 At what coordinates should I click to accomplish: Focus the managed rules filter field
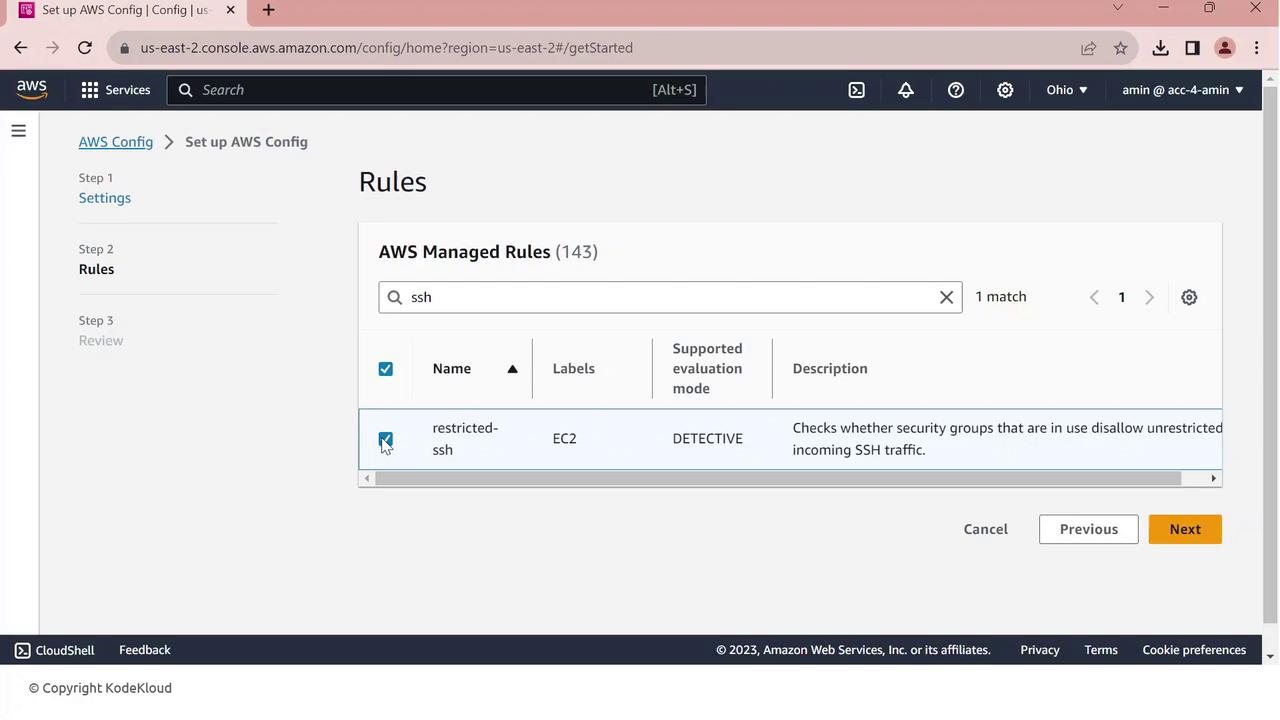pyautogui.click(x=670, y=297)
